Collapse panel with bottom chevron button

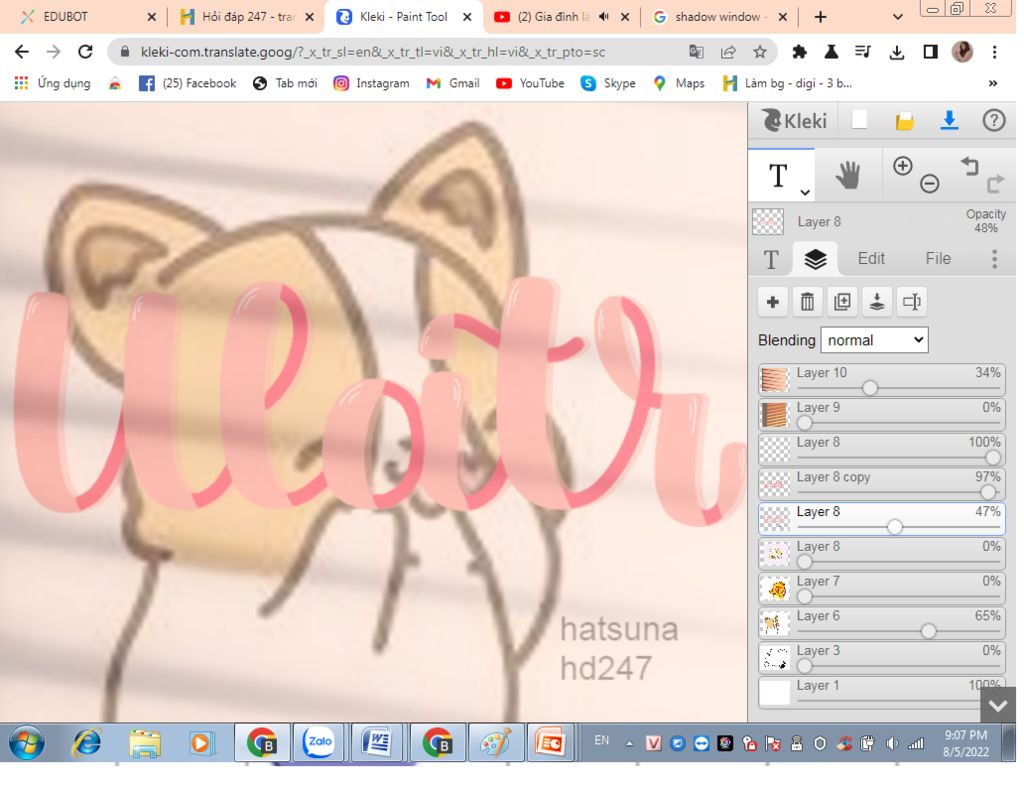pyautogui.click(x=998, y=705)
